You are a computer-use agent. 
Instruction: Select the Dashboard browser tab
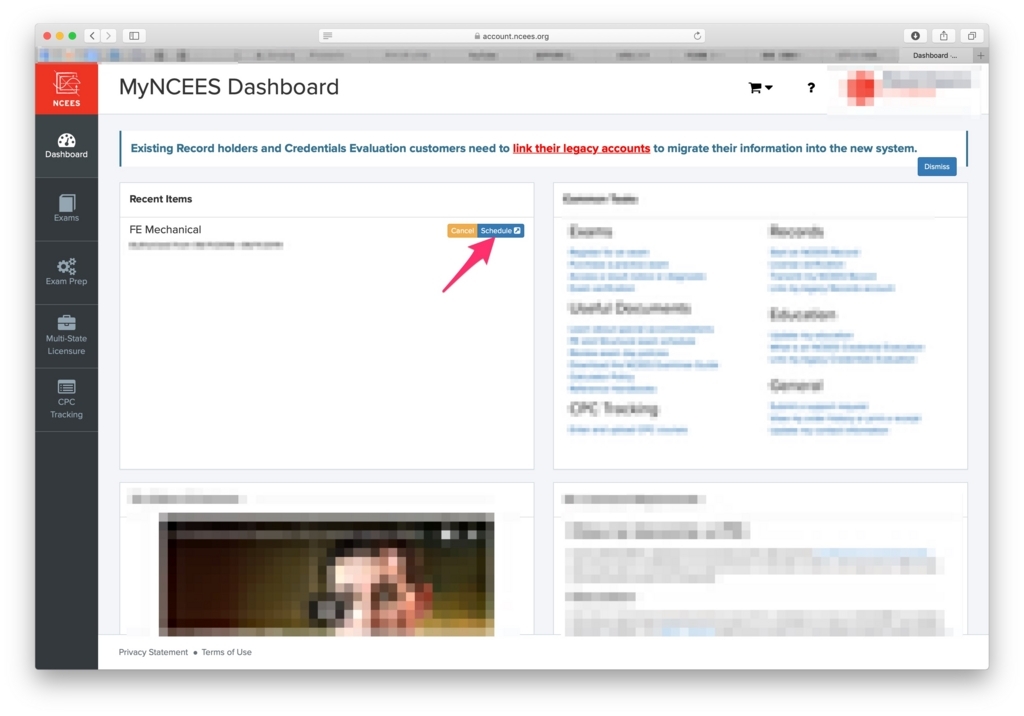click(x=935, y=56)
